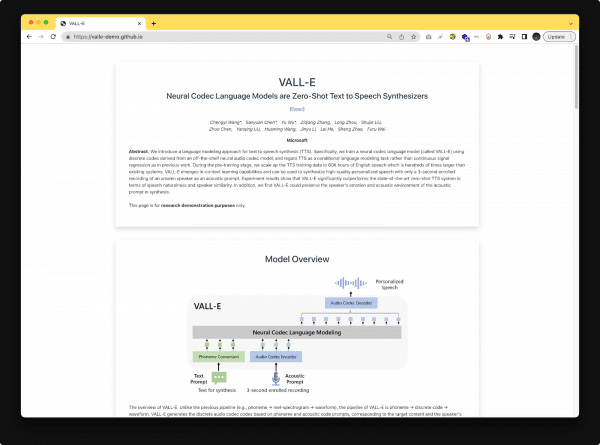Click the Microsoft affiliation text

297,140
